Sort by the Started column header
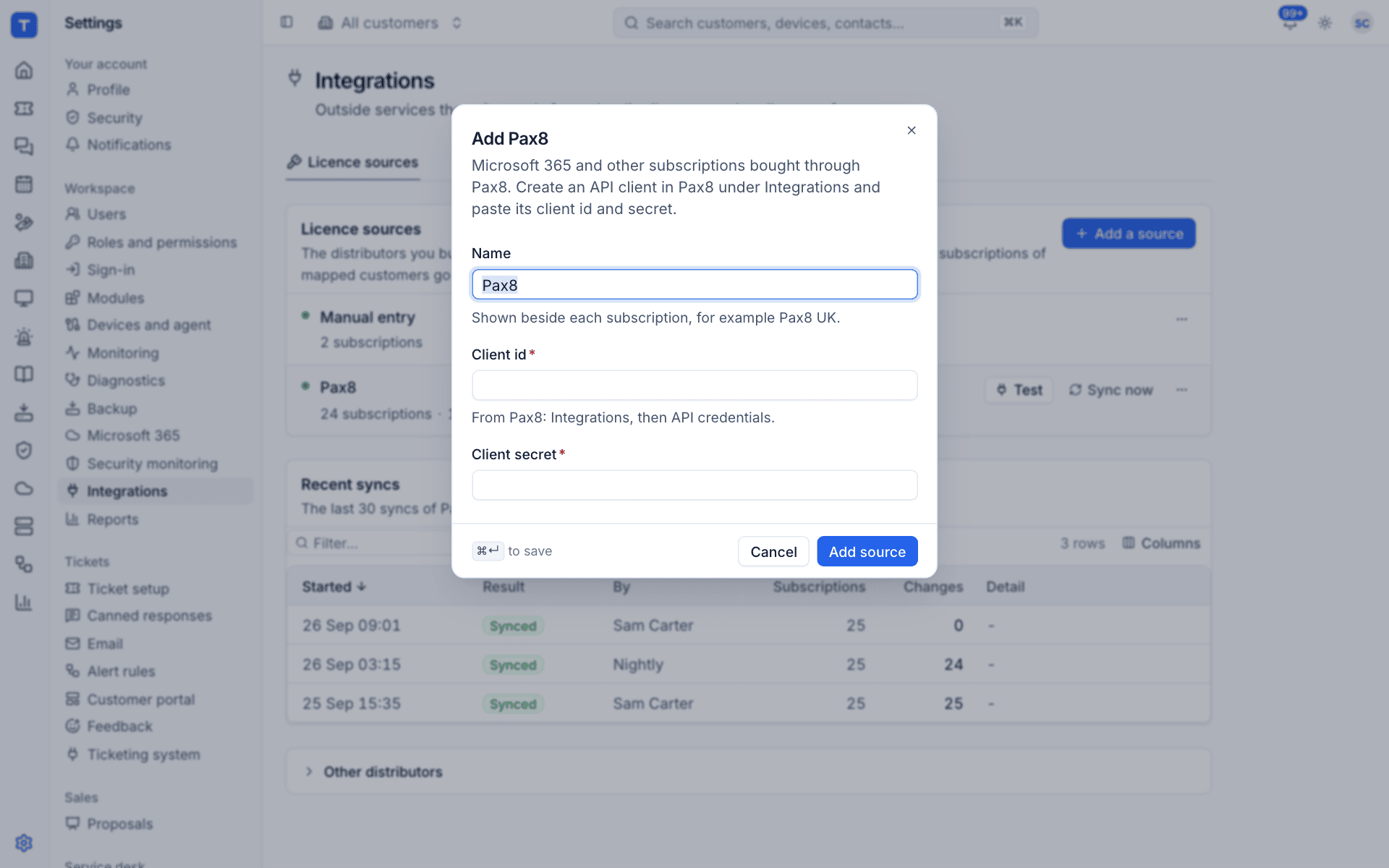This screenshot has height=868, width=1389. 334,587
